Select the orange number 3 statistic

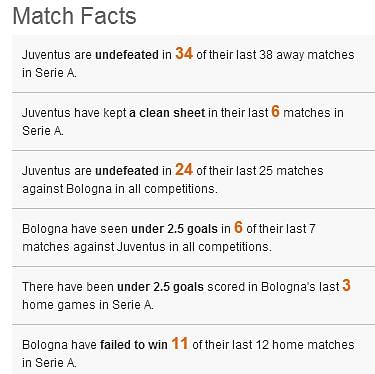[346, 285]
